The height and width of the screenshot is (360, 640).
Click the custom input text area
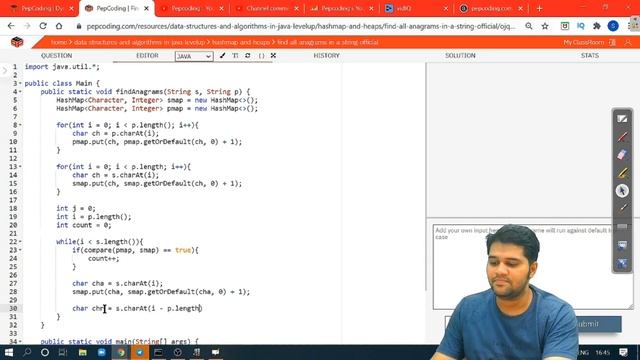pos(533,267)
